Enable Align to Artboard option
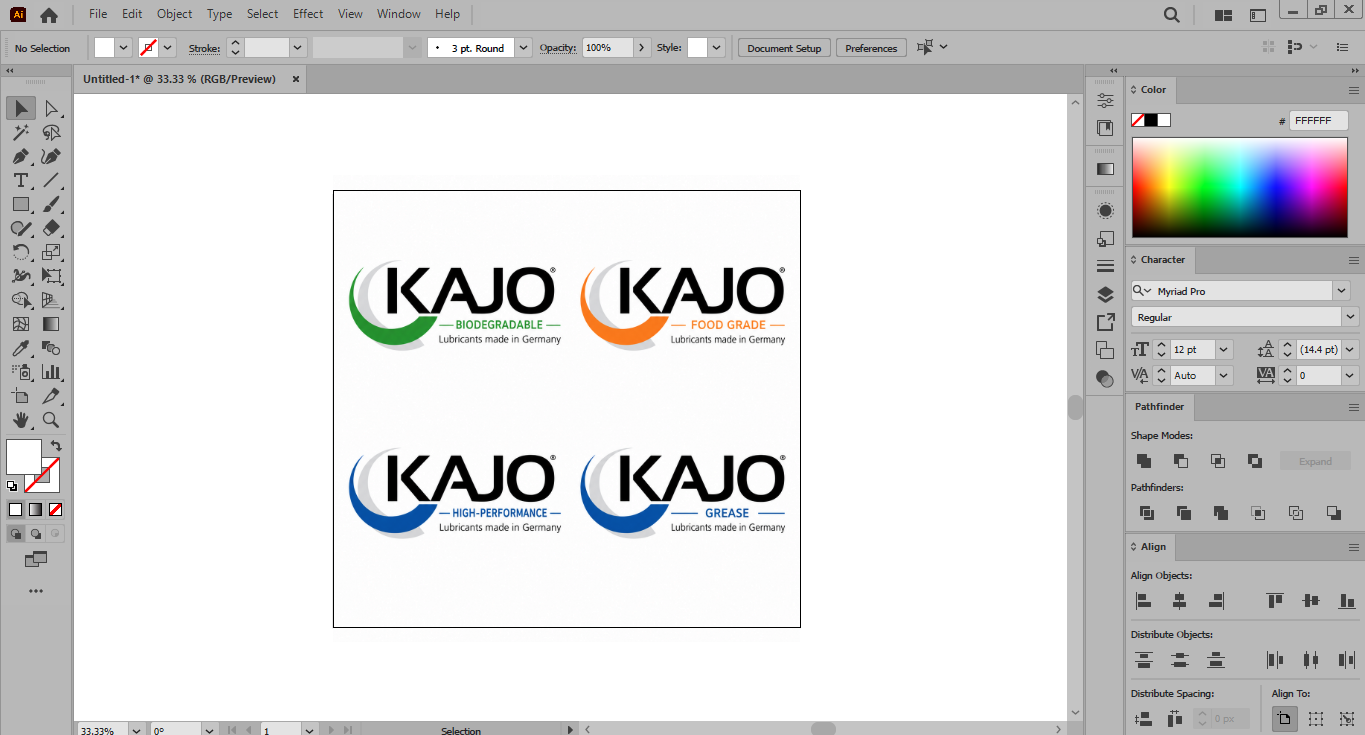Image resolution: width=1365 pixels, height=735 pixels. pyautogui.click(x=1284, y=718)
